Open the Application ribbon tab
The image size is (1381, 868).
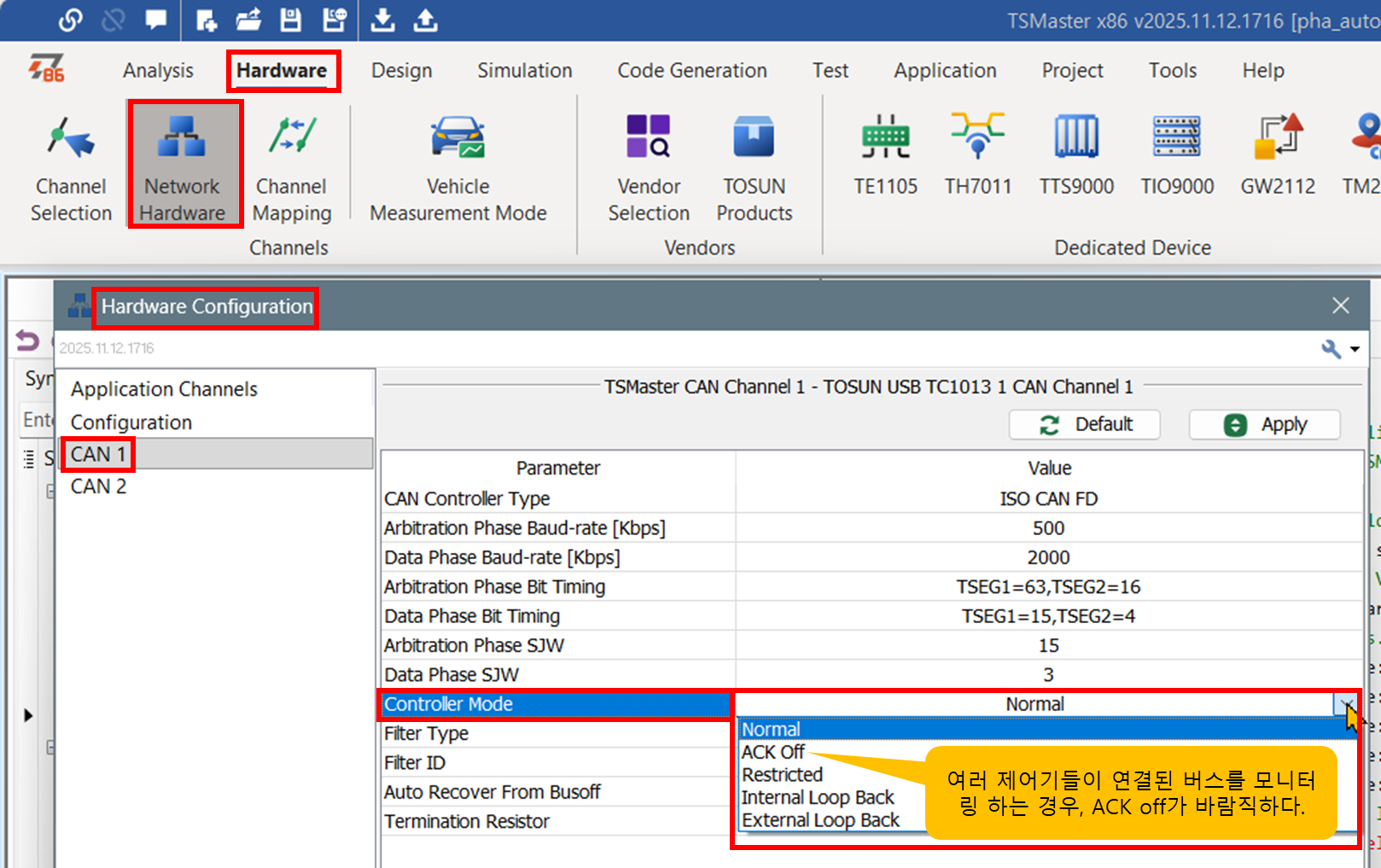(x=945, y=70)
